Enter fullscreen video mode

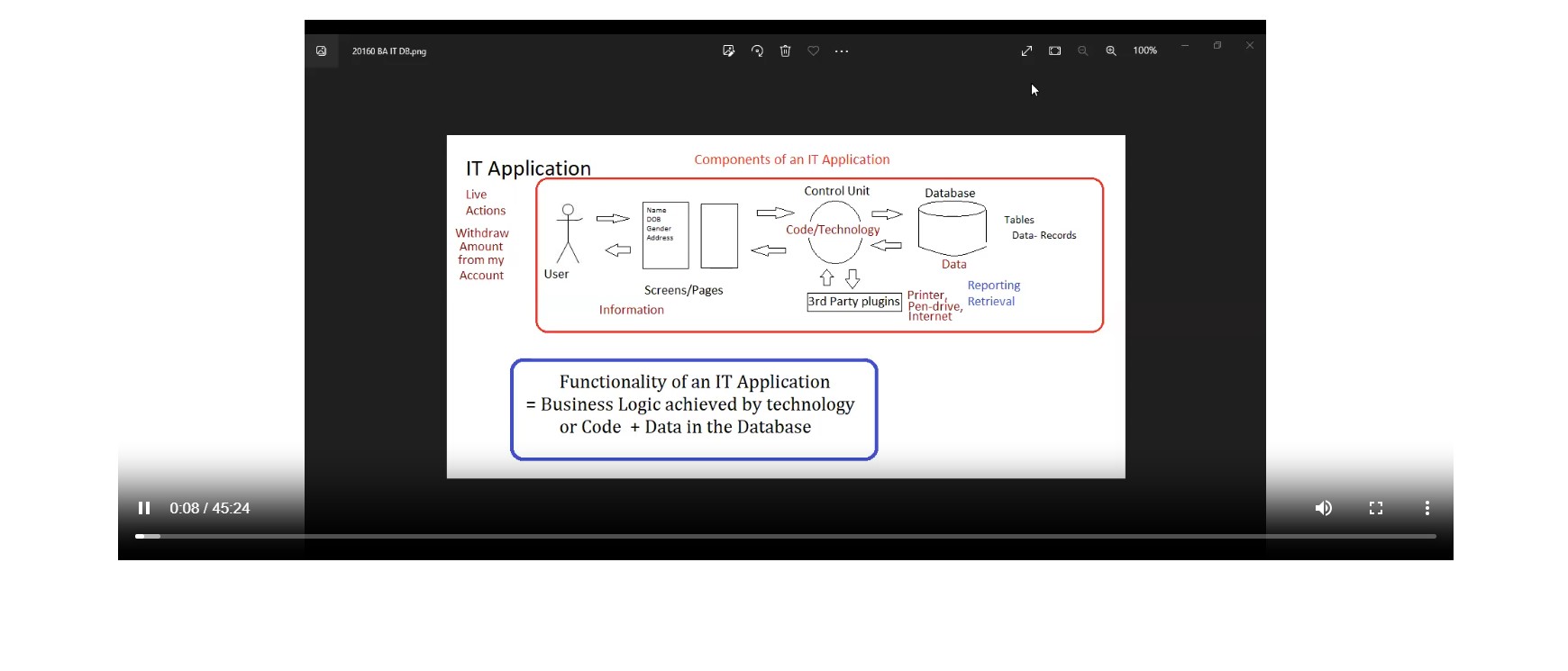click(x=1375, y=508)
